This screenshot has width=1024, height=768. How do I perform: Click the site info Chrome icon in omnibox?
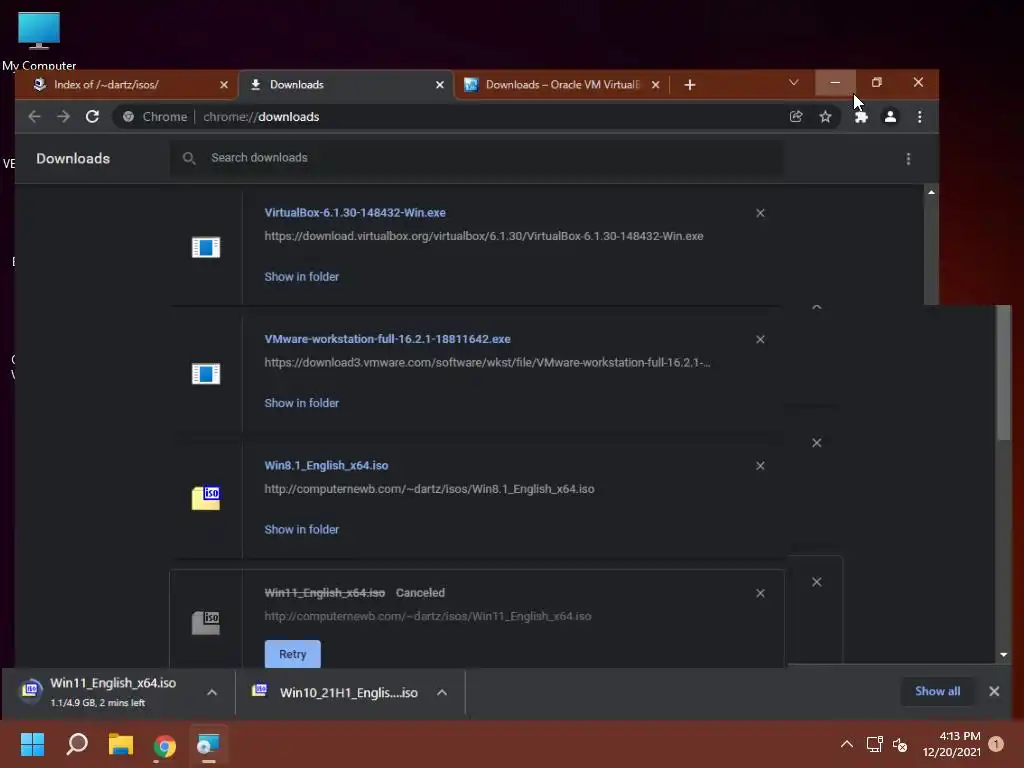click(x=129, y=116)
